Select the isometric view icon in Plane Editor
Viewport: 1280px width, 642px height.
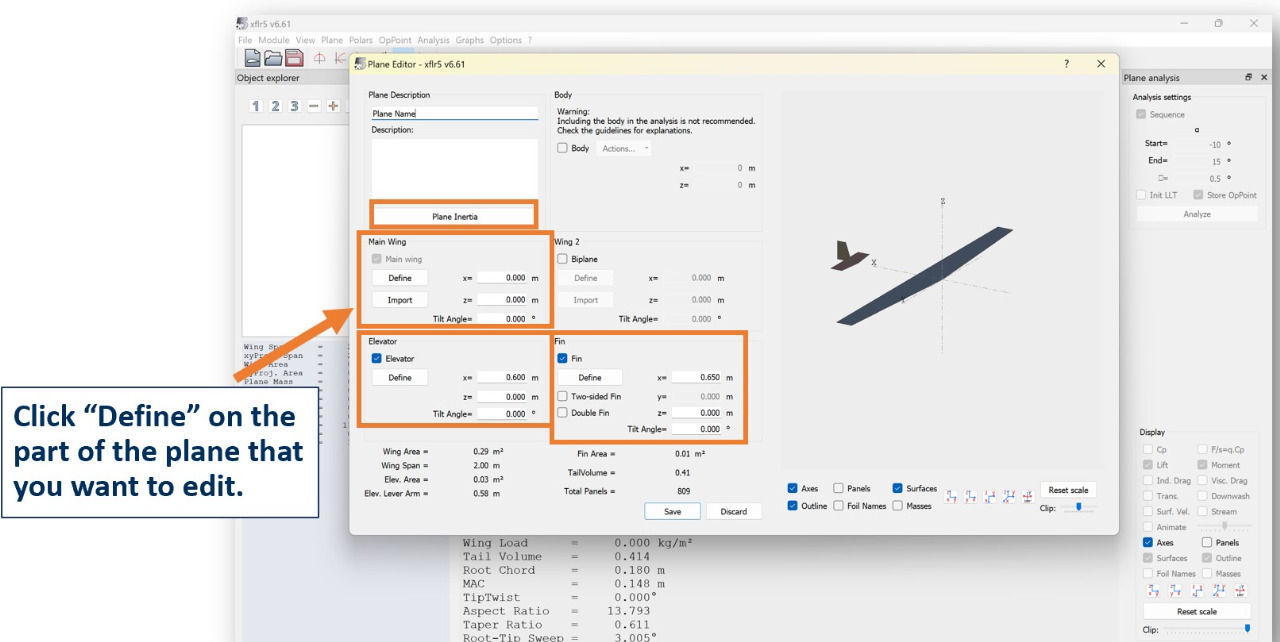[x=1006, y=497]
